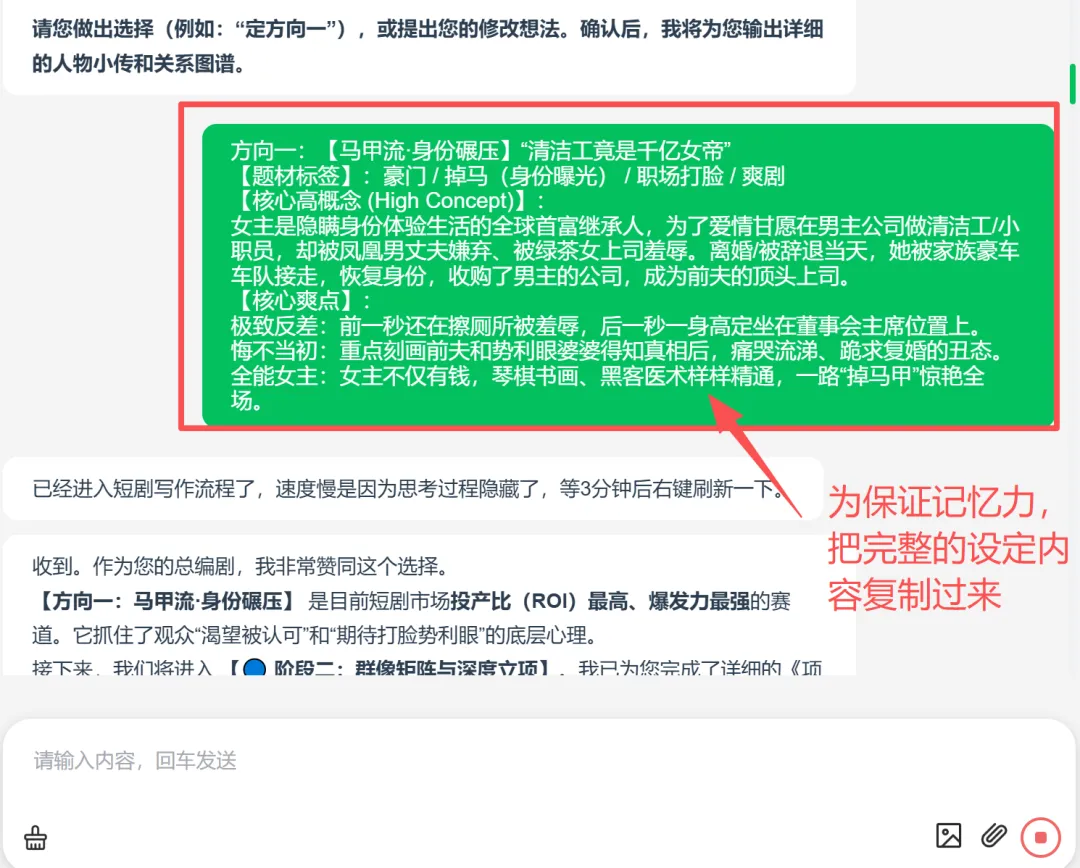1080x868 pixels.
Task: Click the green scrollbar thumb on the right
Action: coord(1072,84)
